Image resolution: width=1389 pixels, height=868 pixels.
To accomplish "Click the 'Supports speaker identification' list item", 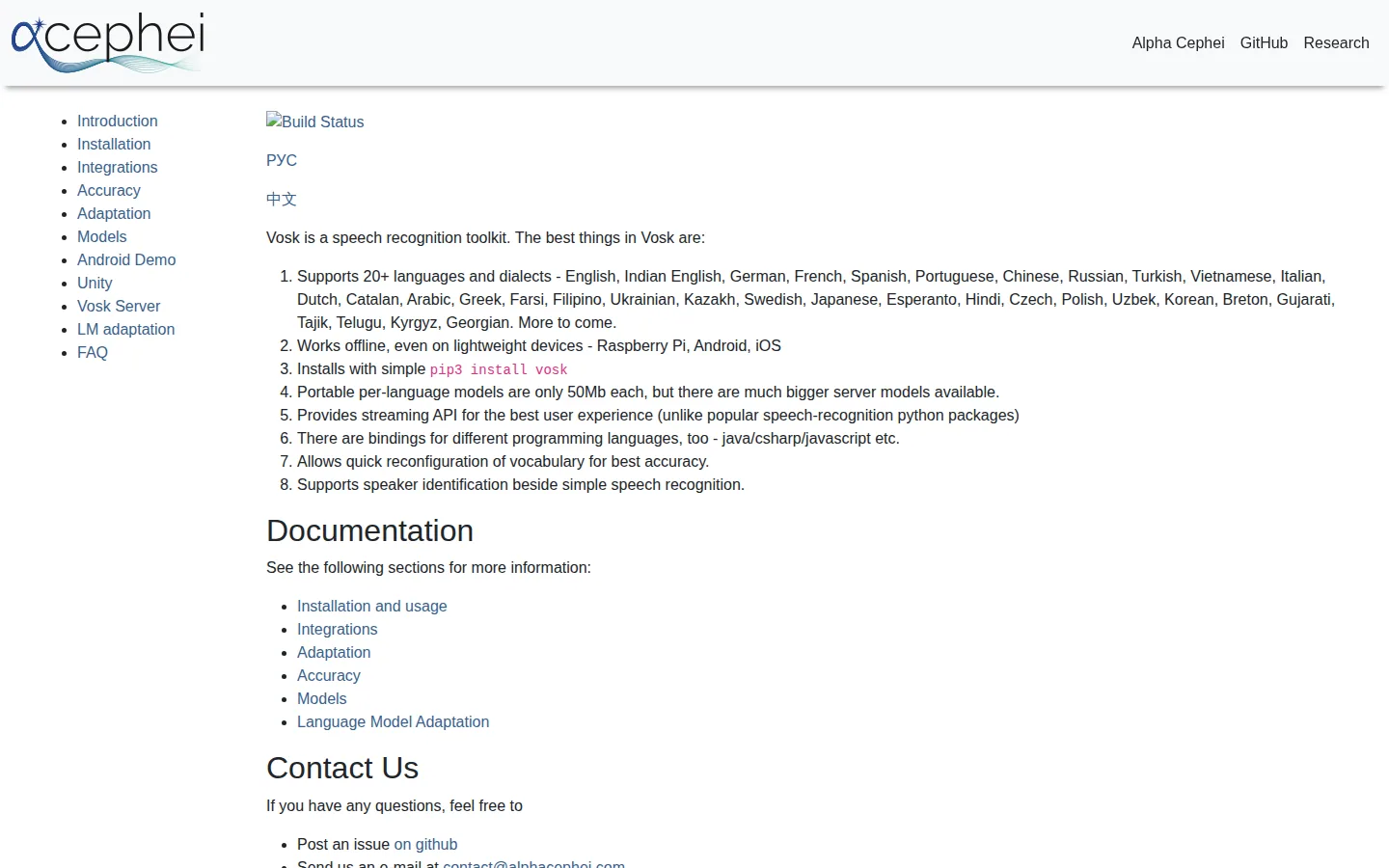I will point(521,484).
